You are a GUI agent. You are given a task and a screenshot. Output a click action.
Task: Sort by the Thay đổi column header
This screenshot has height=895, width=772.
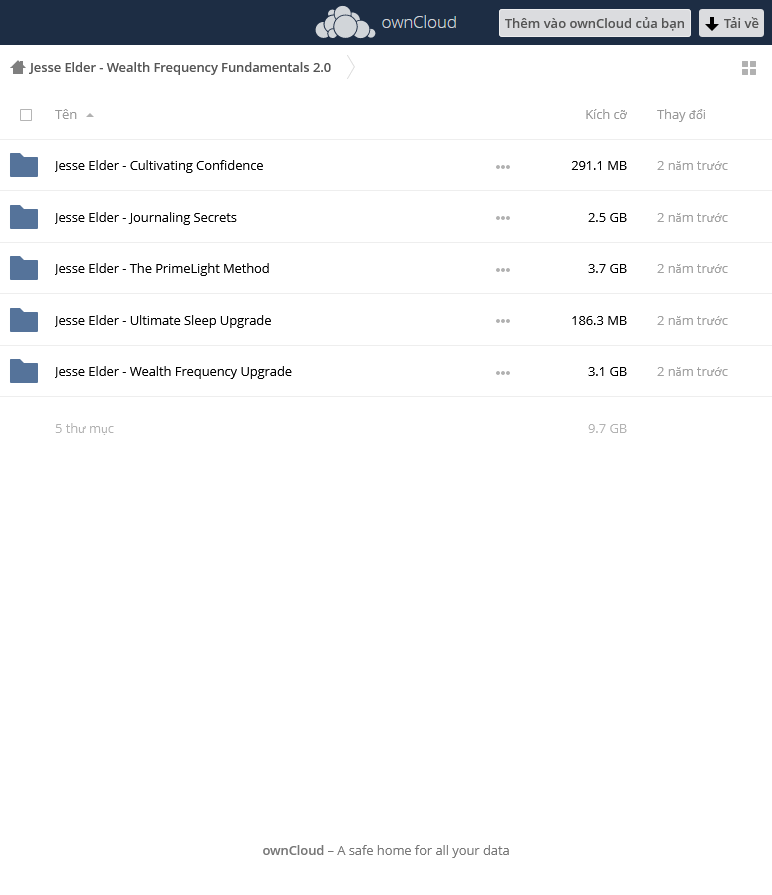coord(681,115)
